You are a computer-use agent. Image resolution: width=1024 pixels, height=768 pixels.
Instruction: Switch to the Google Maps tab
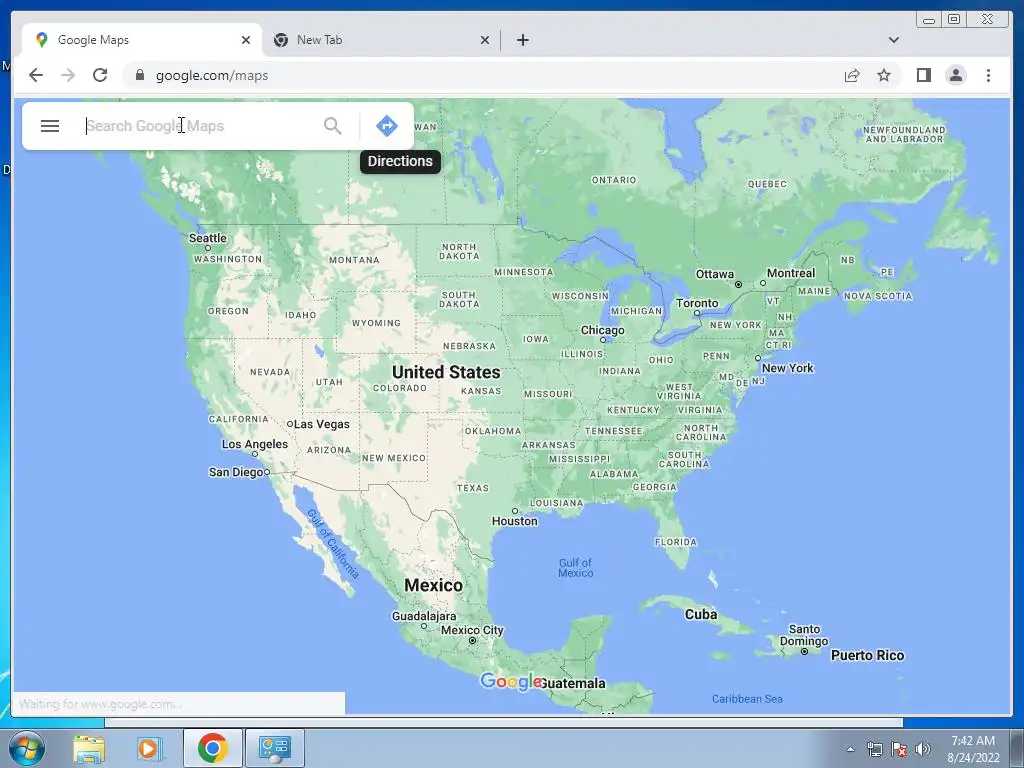point(142,40)
